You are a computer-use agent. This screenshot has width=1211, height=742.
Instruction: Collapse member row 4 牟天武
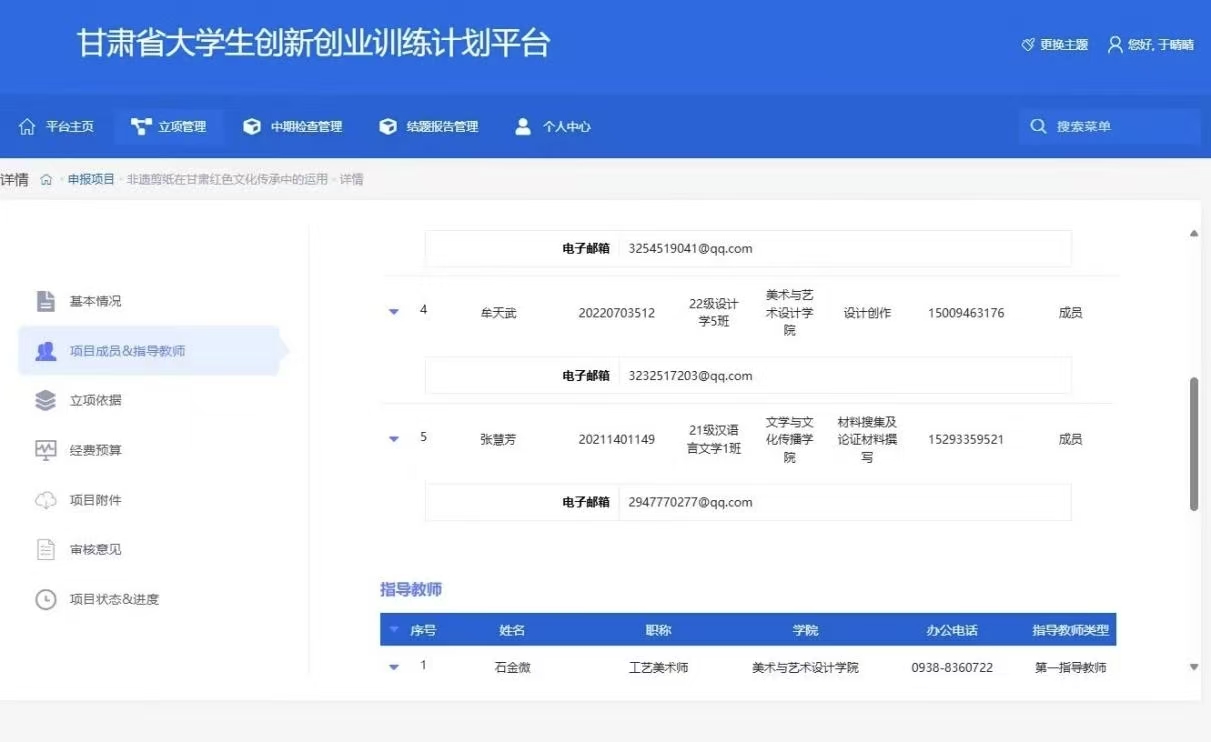pos(394,312)
